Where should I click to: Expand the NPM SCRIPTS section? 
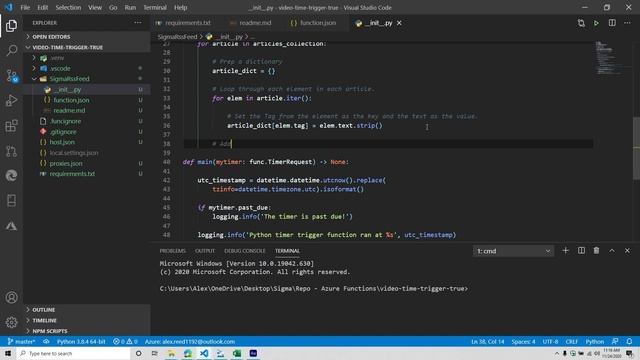87,331
